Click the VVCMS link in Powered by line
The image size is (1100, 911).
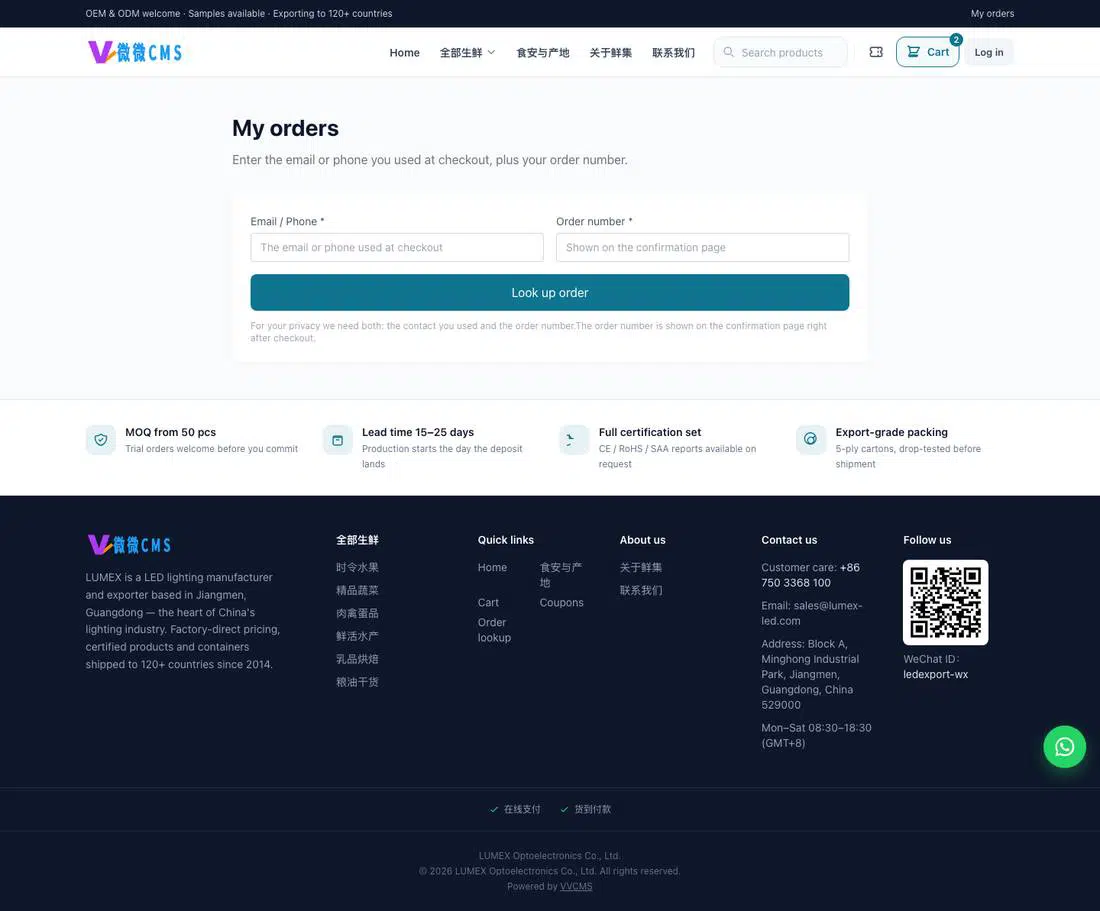click(x=576, y=886)
